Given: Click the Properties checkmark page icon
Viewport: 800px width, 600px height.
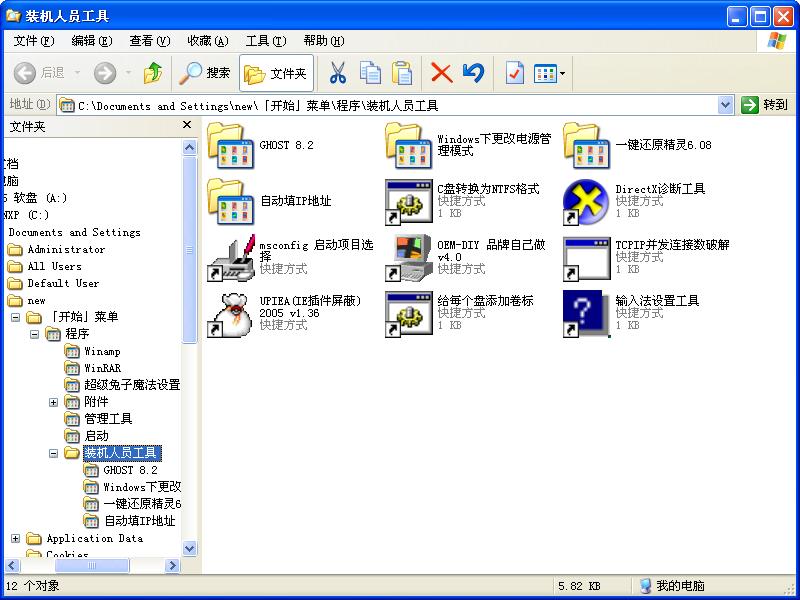Looking at the screenshot, I should (x=514, y=73).
